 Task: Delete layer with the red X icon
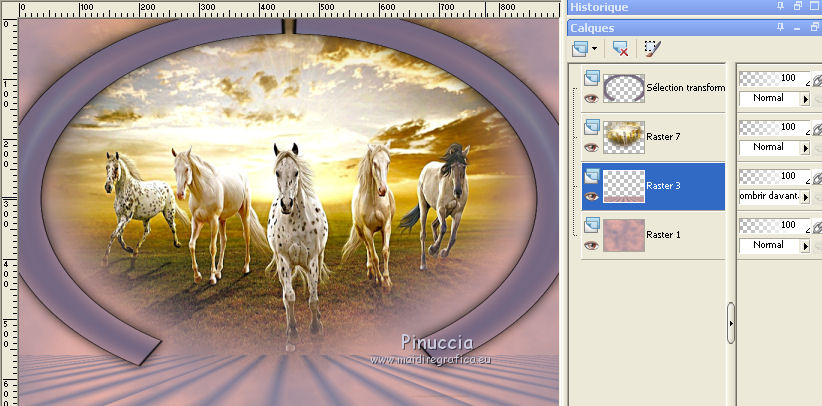point(621,49)
